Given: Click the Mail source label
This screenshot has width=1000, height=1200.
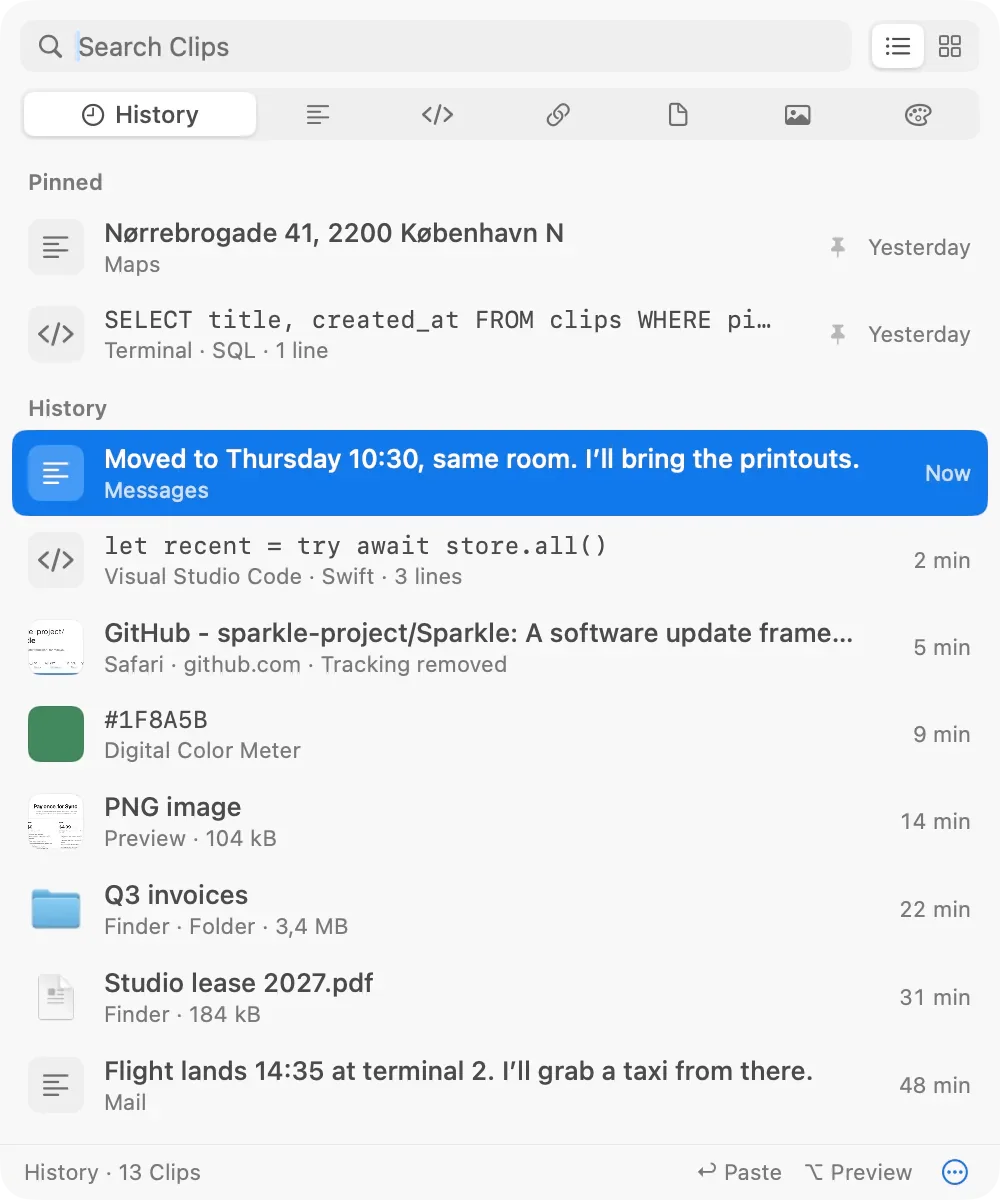Looking at the screenshot, I should coord(125,1103).
